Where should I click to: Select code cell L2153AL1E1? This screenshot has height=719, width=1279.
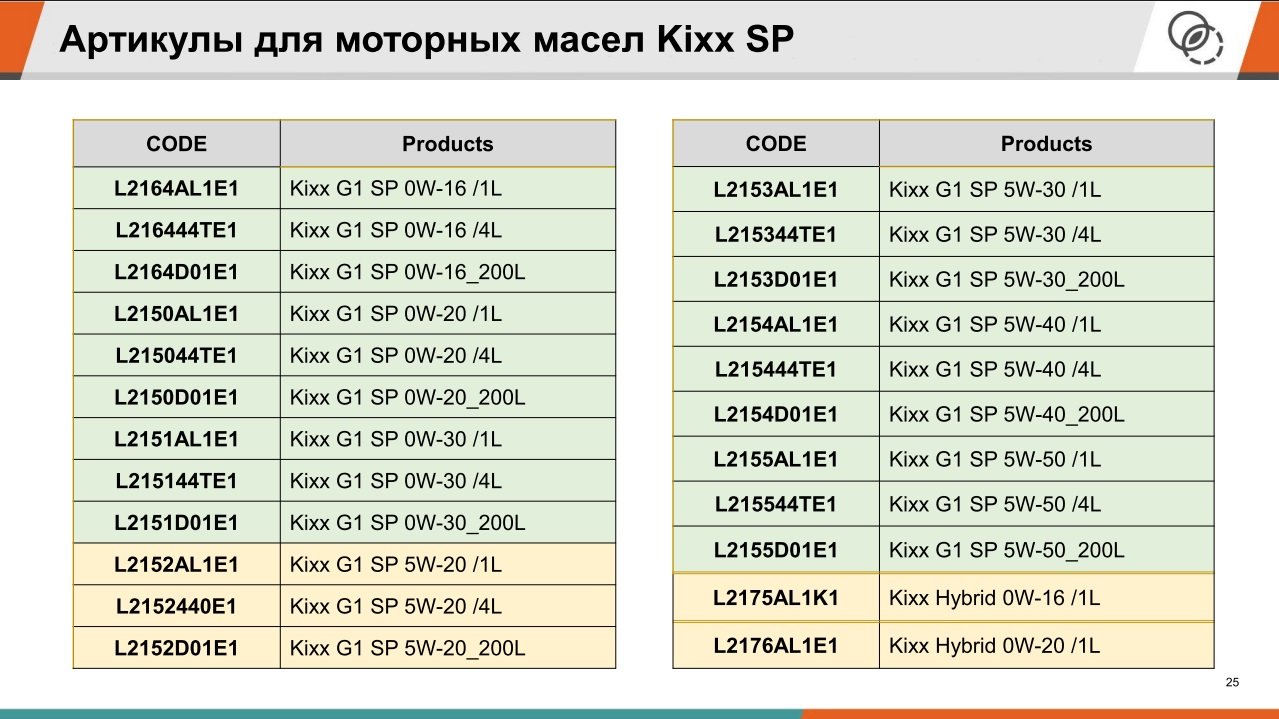coord(776,189)
